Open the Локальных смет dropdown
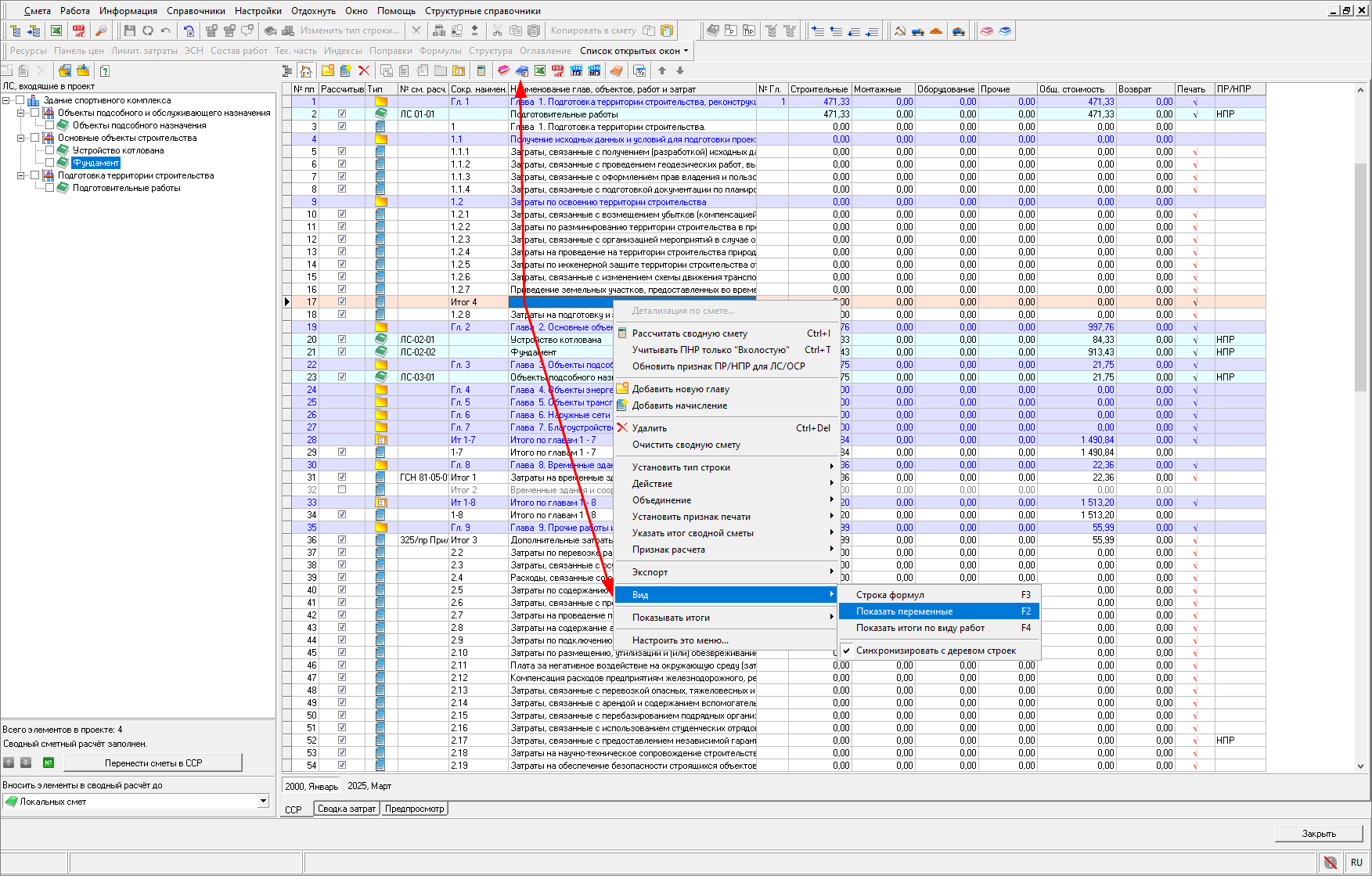Viewport: 1372px width, 876px height. (x=263, y=801)
